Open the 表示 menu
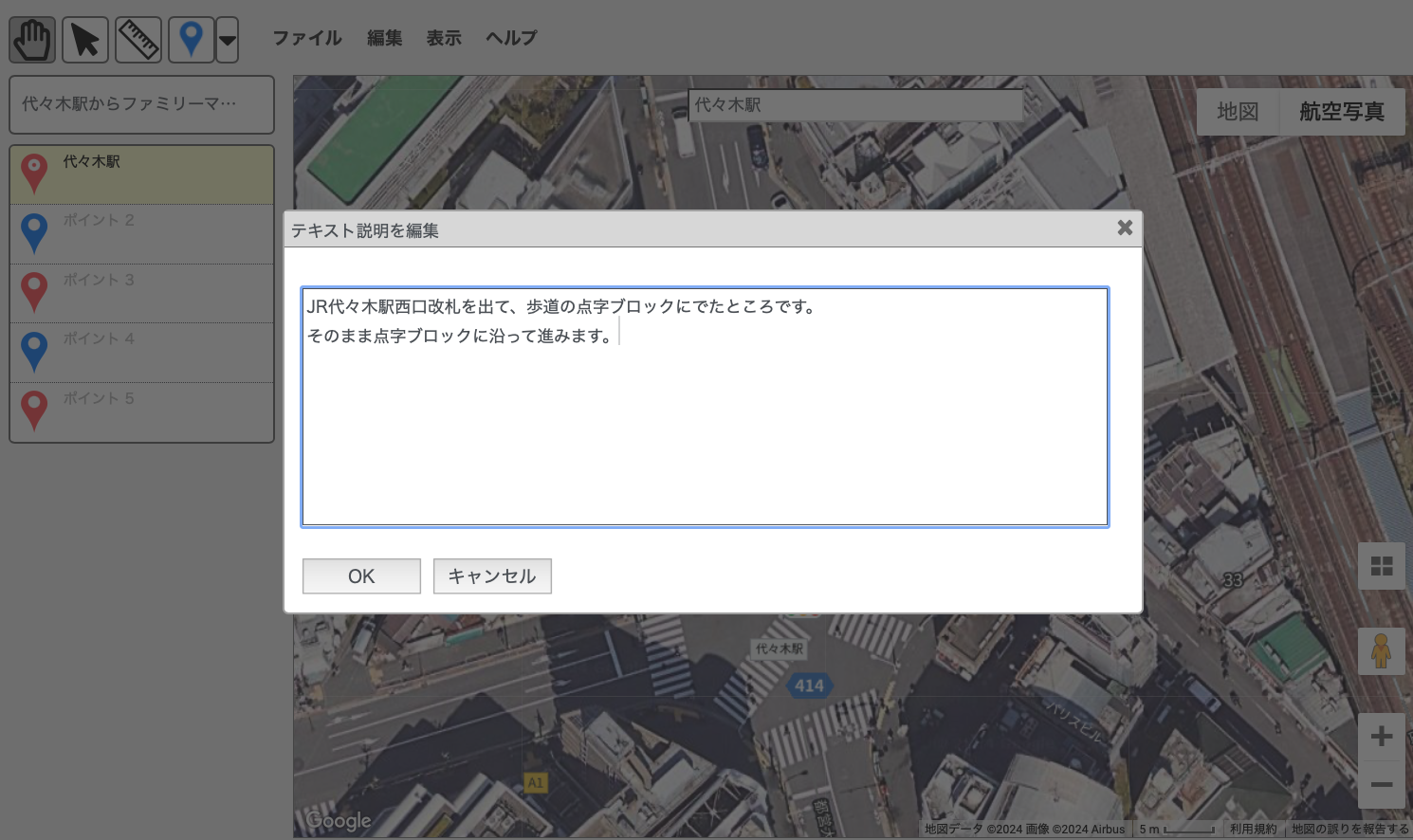The height and width of the screenshot is (840, 1413). point(443,38)
